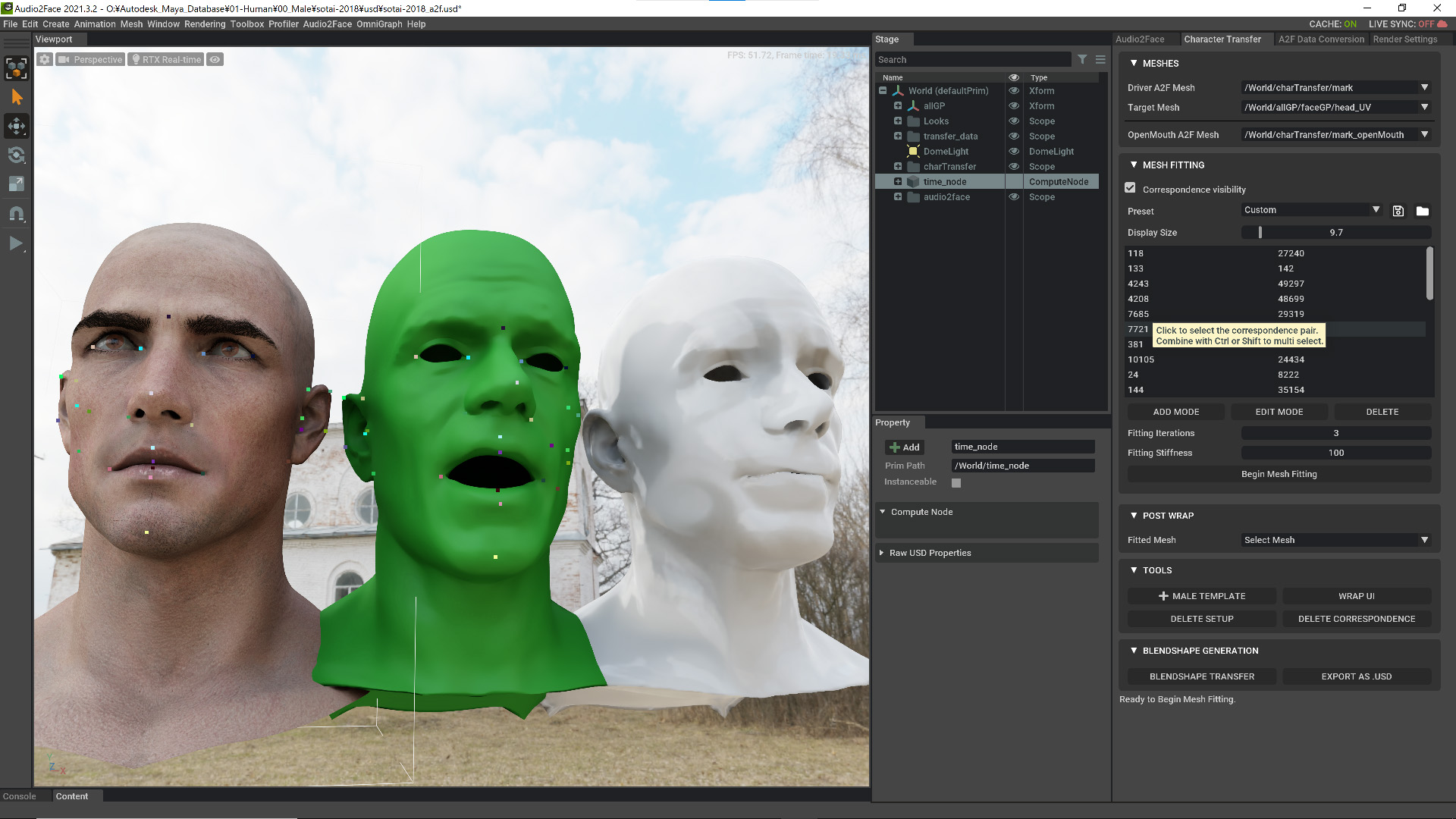Open the Perspective camera menu

click(x=89, y=59)
